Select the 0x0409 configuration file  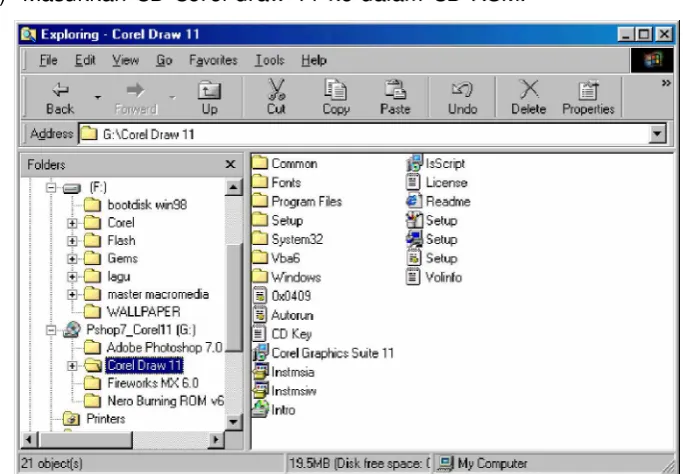pyautogui.click(x=282, y=296)
